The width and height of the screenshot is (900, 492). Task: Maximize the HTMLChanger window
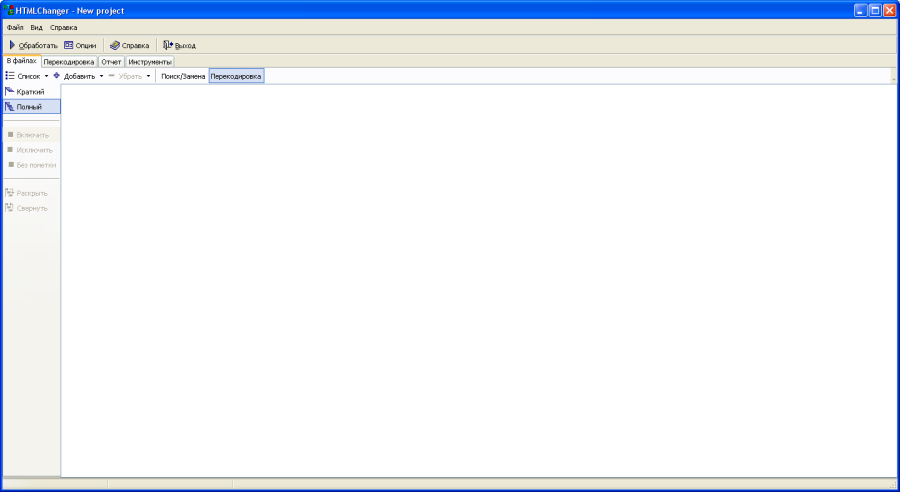point(875,10)
